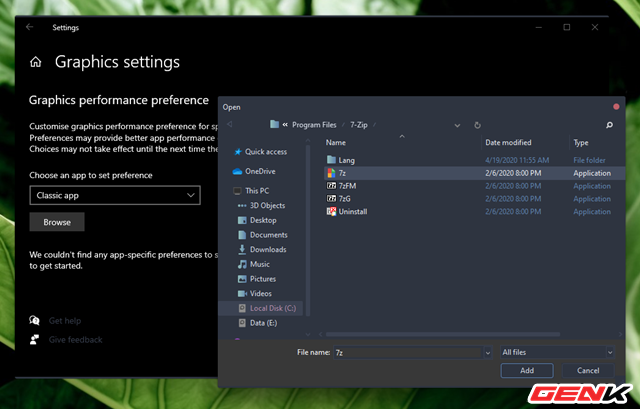
Task: Click the search magnifier icon in the Open dialog
Action: [609, 125]
